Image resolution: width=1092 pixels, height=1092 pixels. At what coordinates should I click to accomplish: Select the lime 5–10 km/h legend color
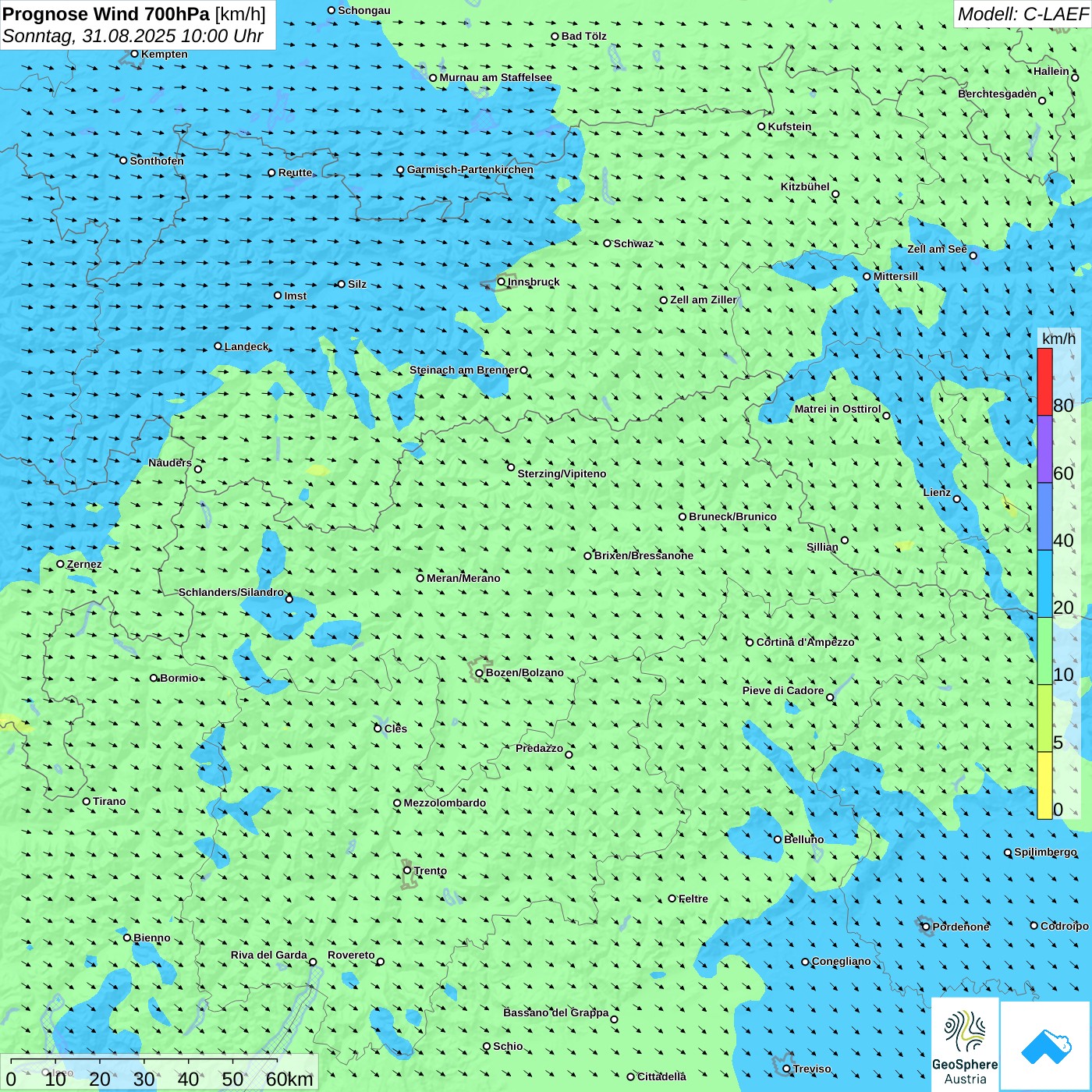tap(1044, 718)
